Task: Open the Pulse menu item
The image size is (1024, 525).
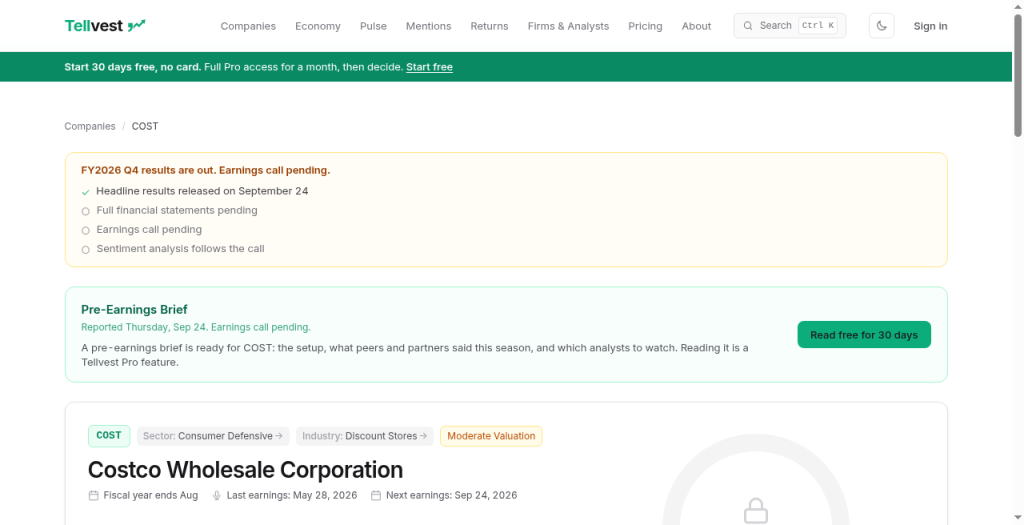Action: 373,26
